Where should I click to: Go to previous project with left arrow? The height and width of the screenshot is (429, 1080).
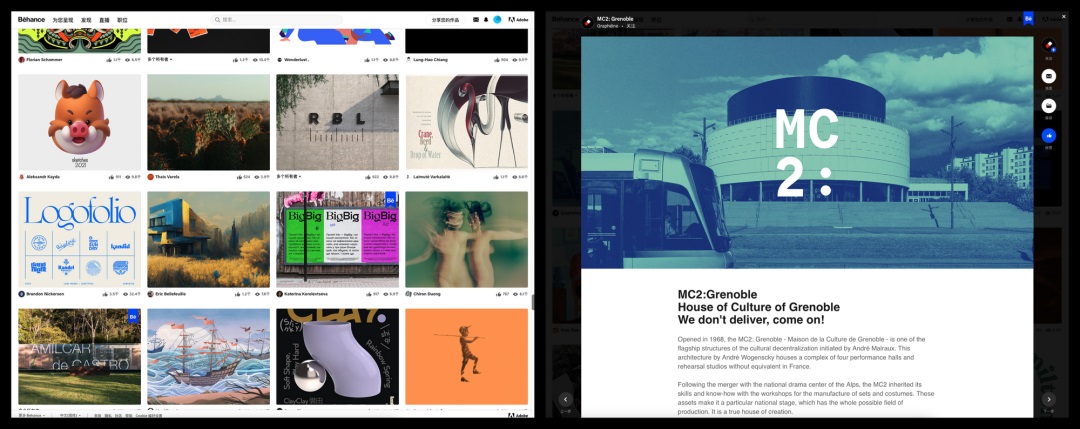coord(565,399)
